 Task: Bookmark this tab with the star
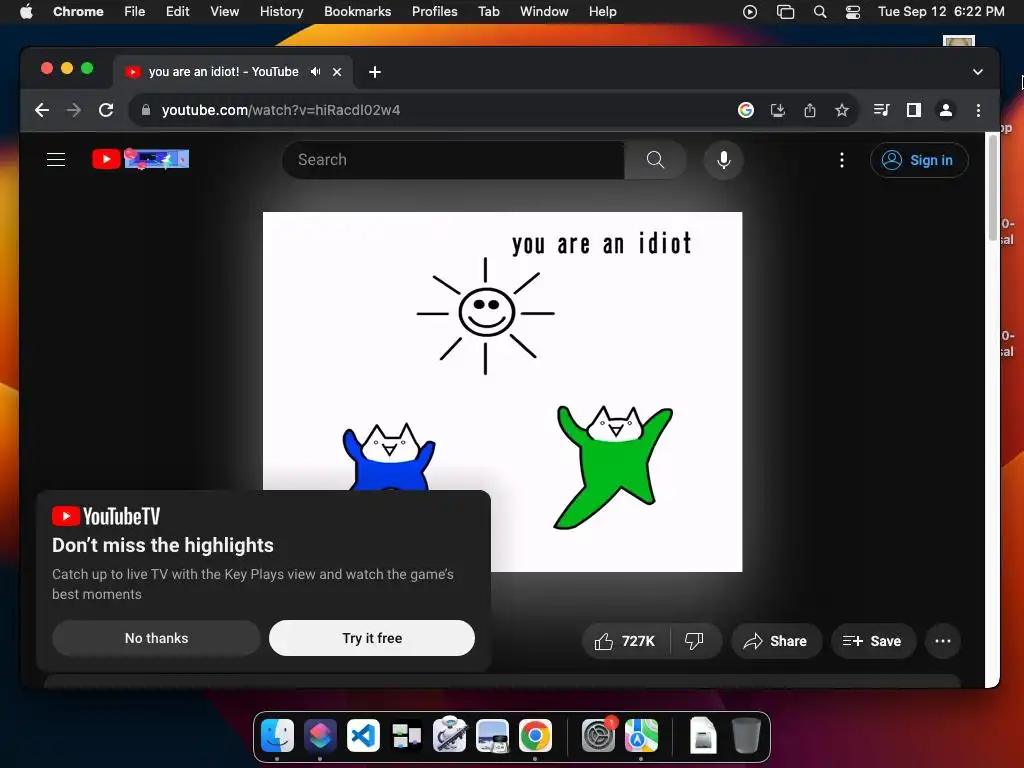pyautogui.click(x=842, y=110)
